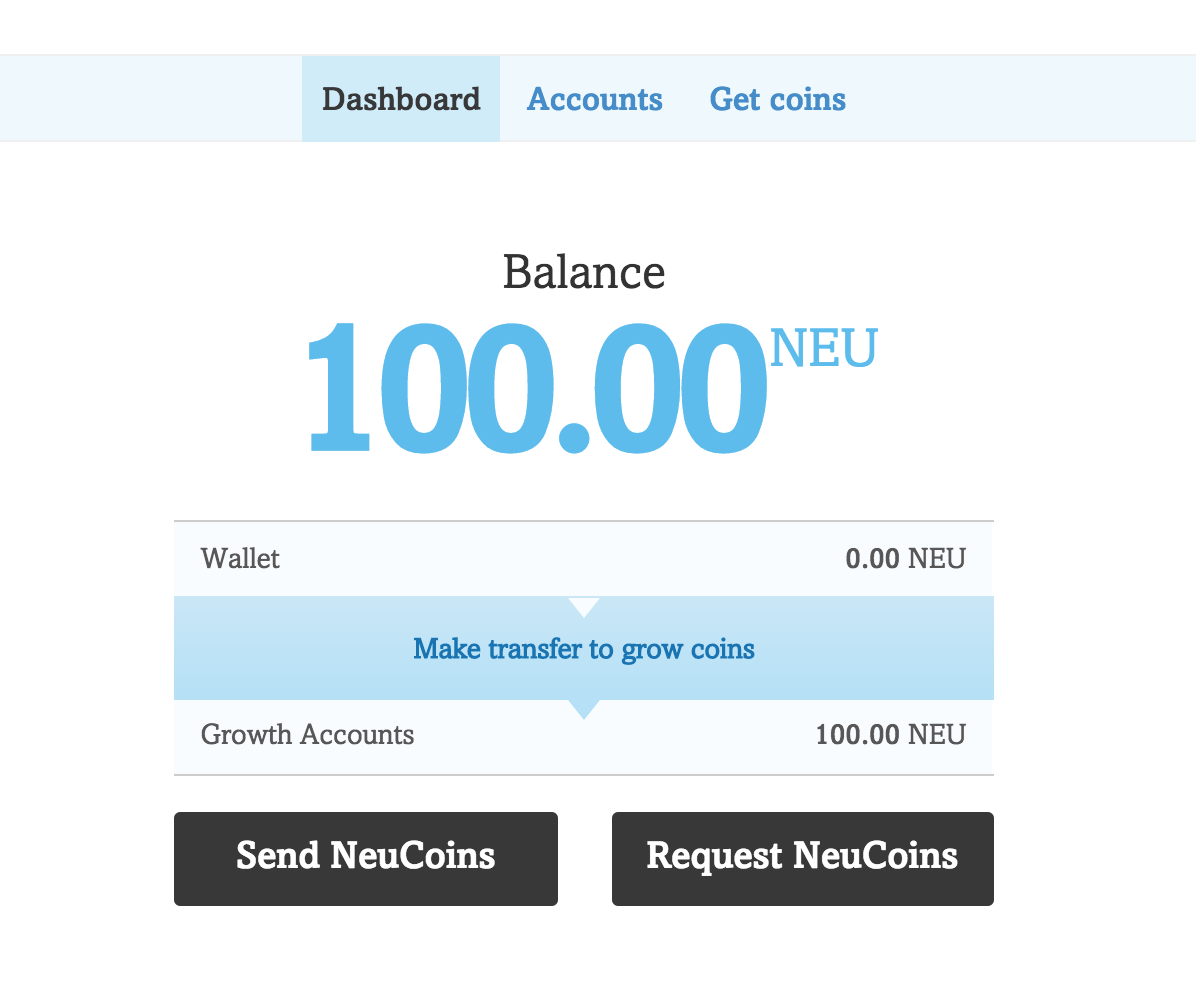Click the 0.00 amount in Wallet row
This screenshot has width=1196, height=1000.
point(872,558)
